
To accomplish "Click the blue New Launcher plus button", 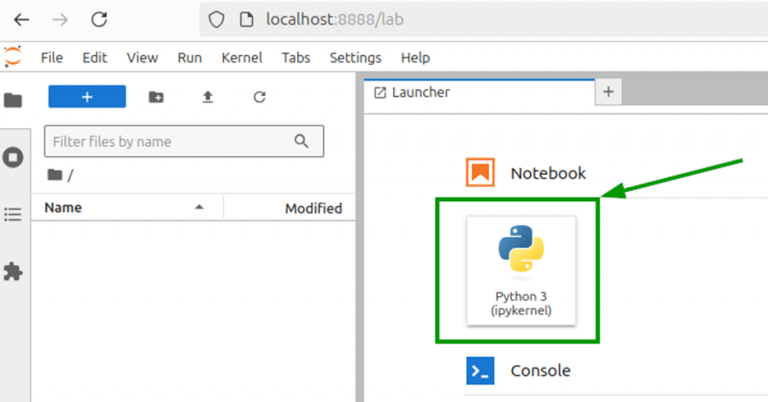I will point(87,97).
